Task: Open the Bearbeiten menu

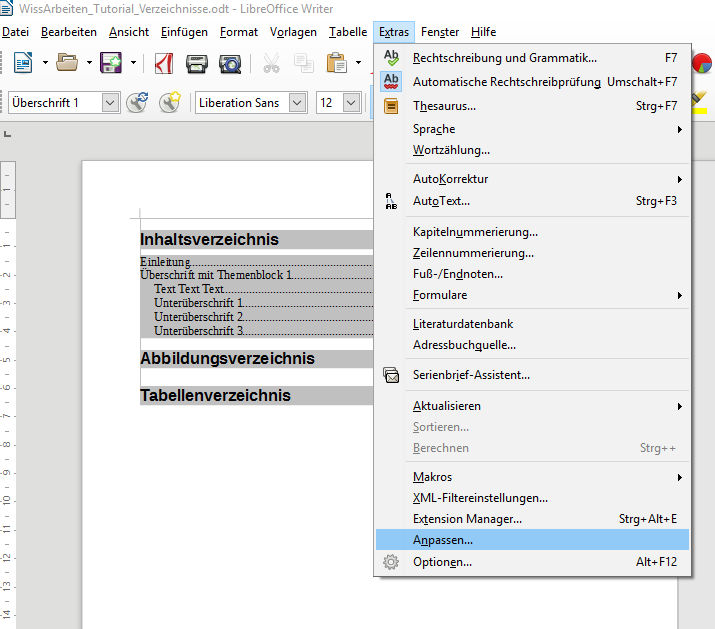Action: [x=69, y=32]
